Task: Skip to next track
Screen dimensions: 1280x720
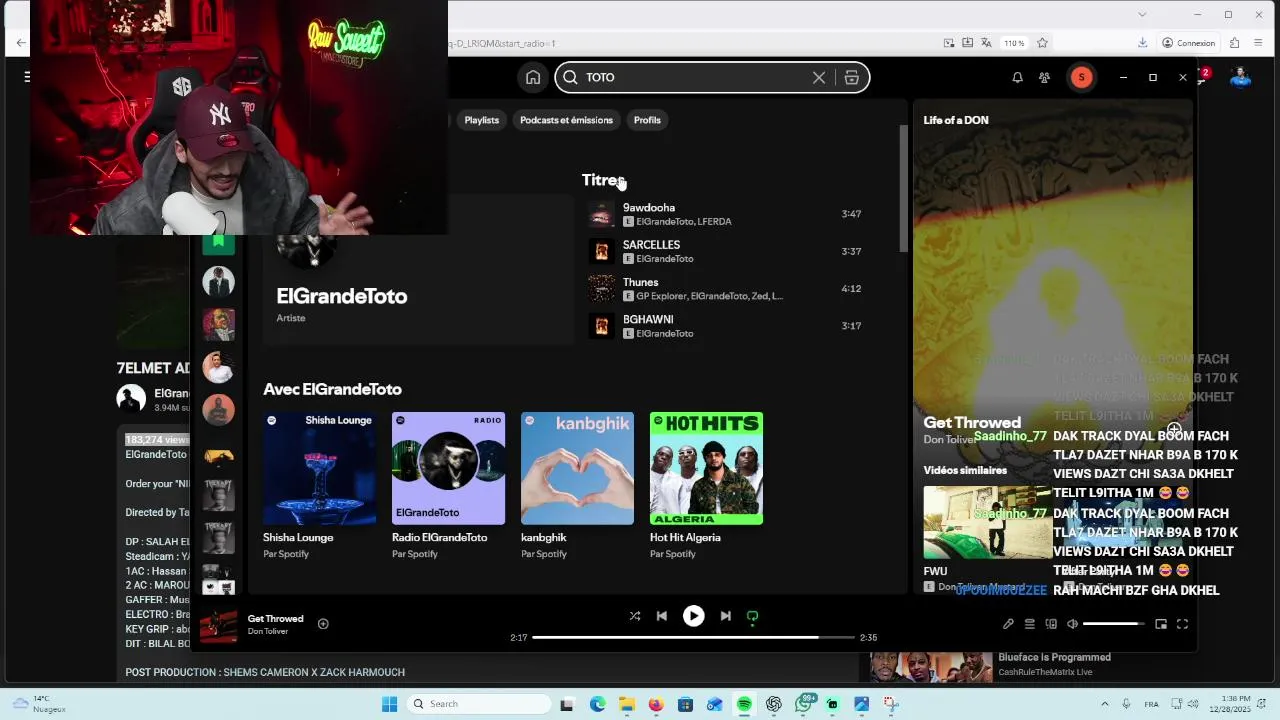Action: [725, 616]
